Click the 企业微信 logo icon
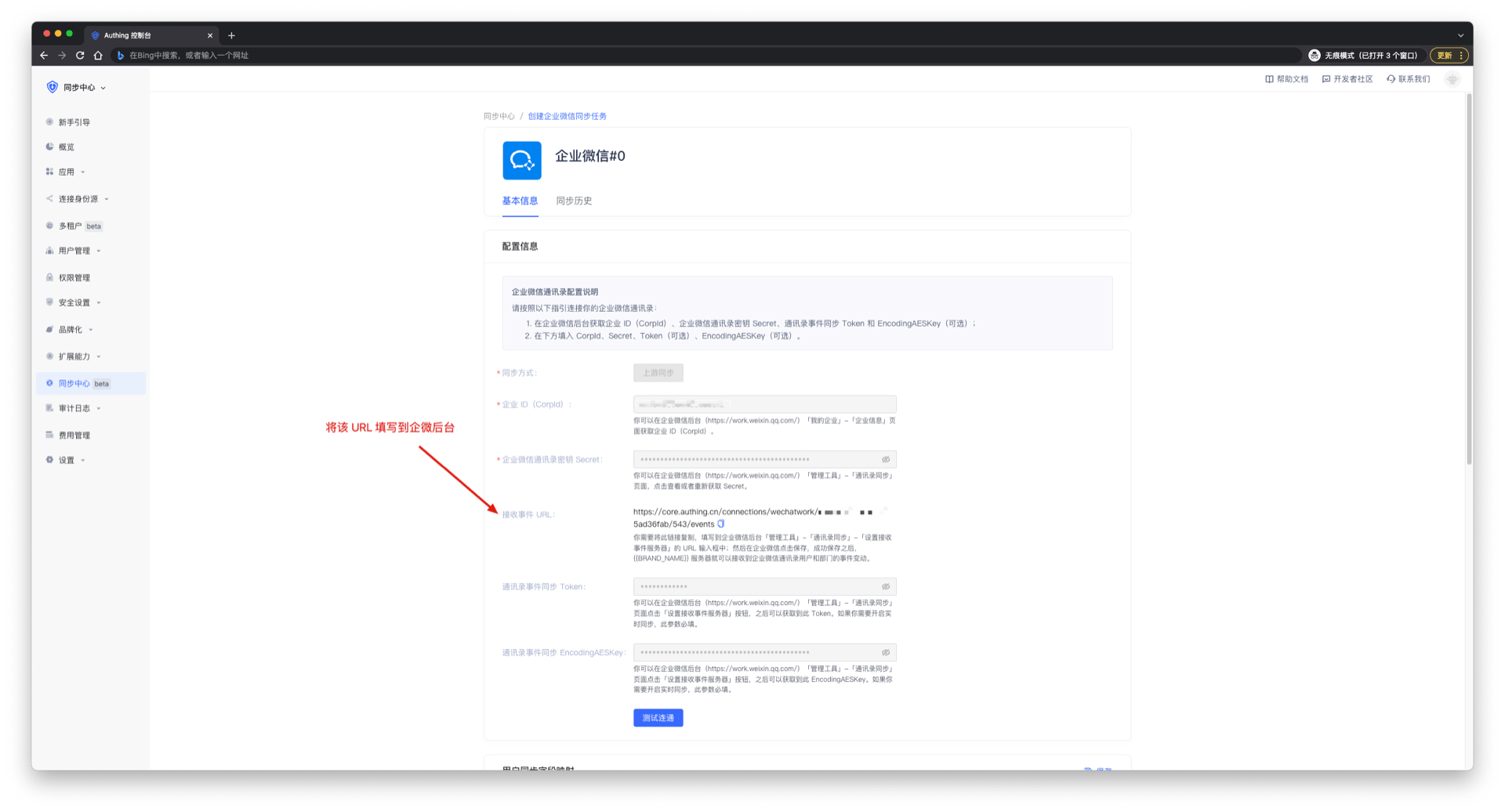Viewport: 1505px width, 812px height. [522, 161]
